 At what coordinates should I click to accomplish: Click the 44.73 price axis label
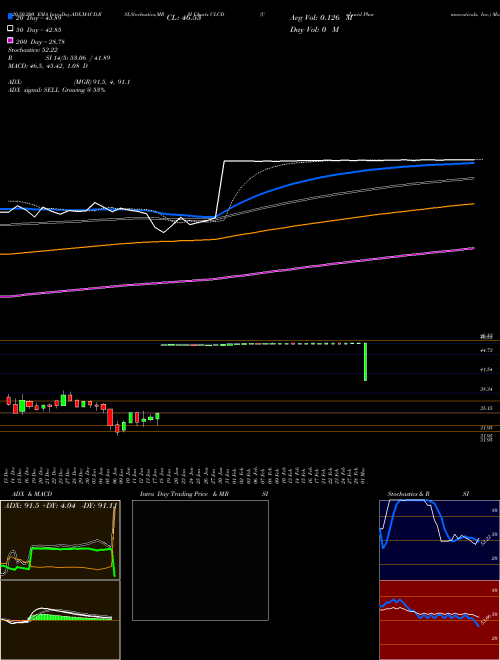click(x=487, y=350)
